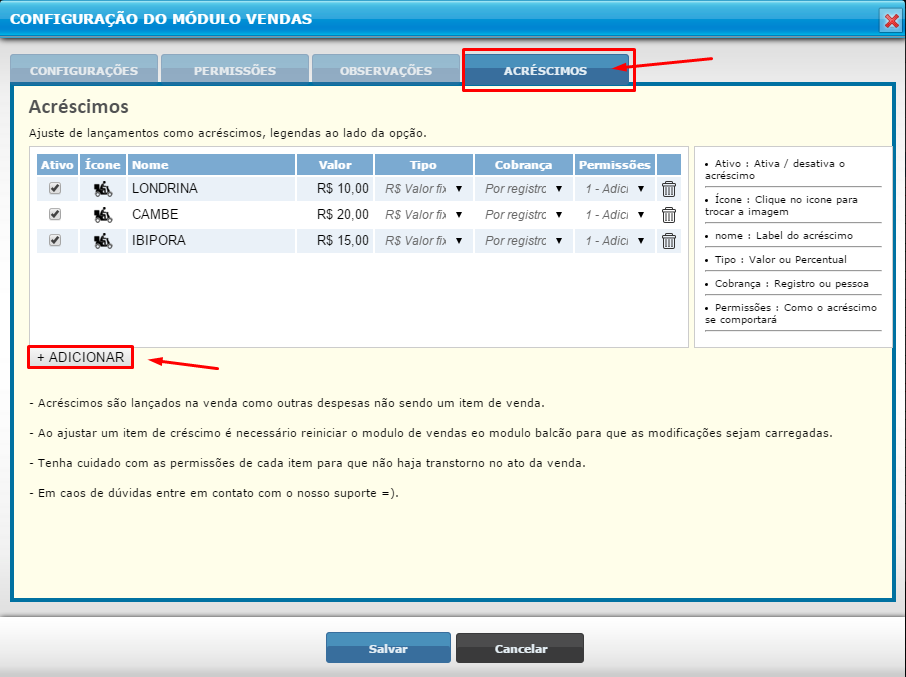Viewport: 906px width, 677px height.
Task: Switch to the Configurações tab
Action: (84, 70)
